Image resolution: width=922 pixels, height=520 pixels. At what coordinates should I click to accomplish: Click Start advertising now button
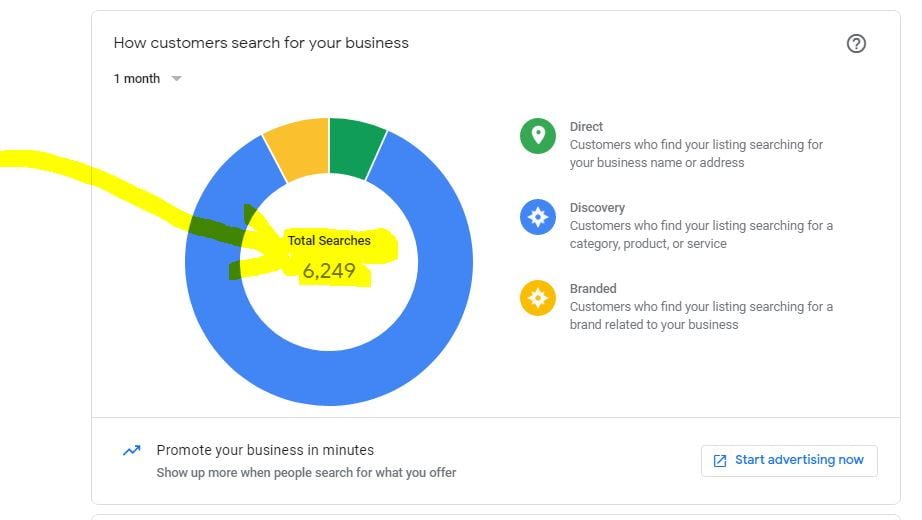[x=789, y=460]
